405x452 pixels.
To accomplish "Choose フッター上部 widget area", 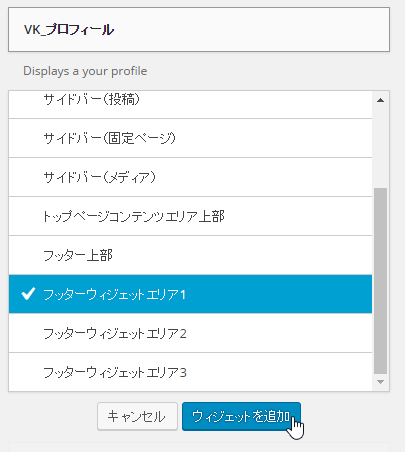I will (x=190, y=255).
